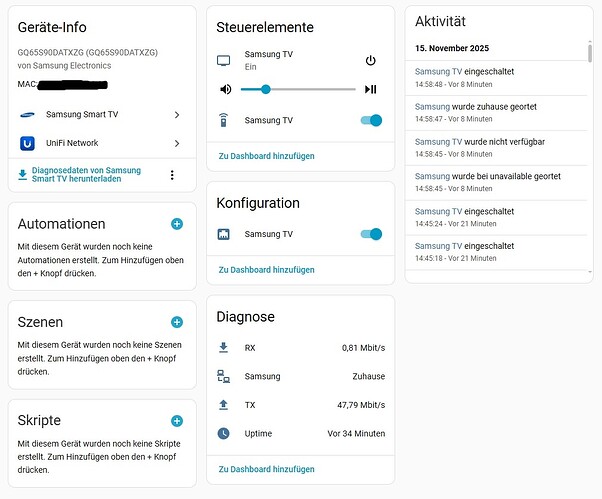Add a new scene with plus icon
602x499 pixels.
pos(177,322)
